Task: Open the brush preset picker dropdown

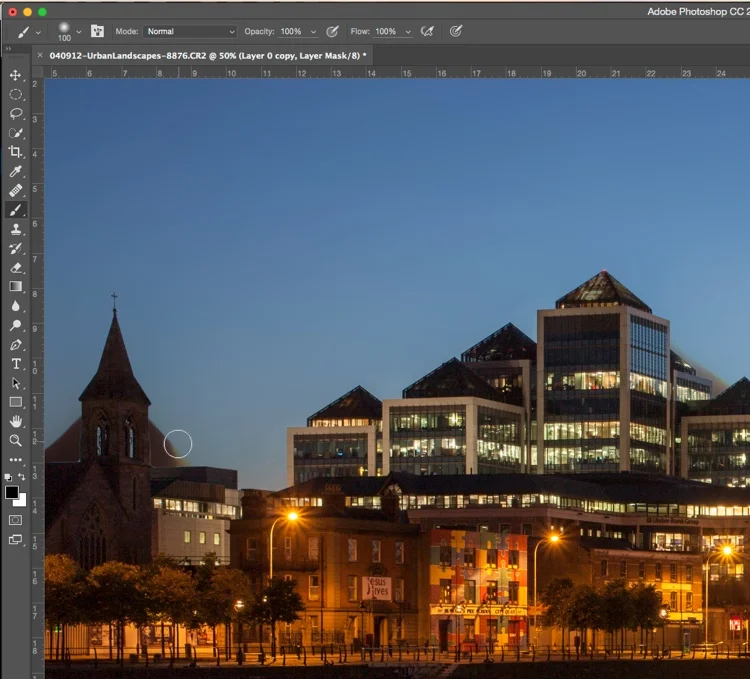Action: [x=79, y=32]
